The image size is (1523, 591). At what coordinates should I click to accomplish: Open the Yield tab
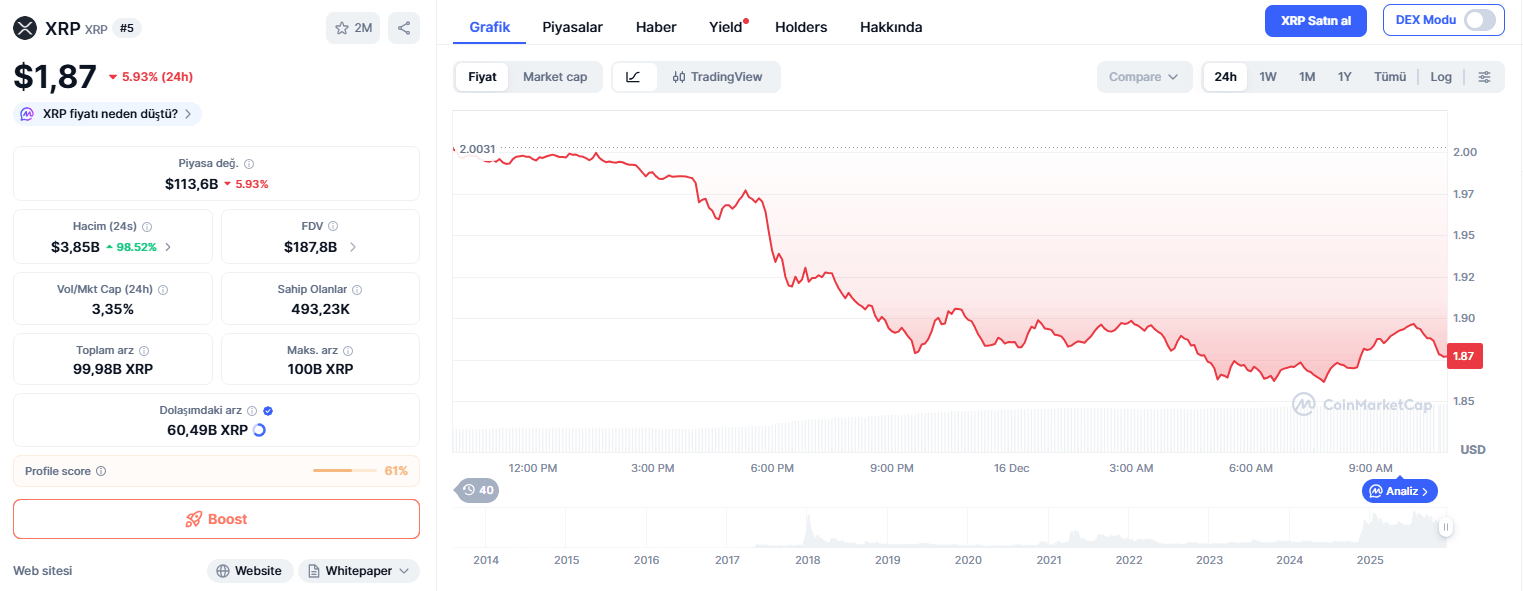click(x=726, y=27)
